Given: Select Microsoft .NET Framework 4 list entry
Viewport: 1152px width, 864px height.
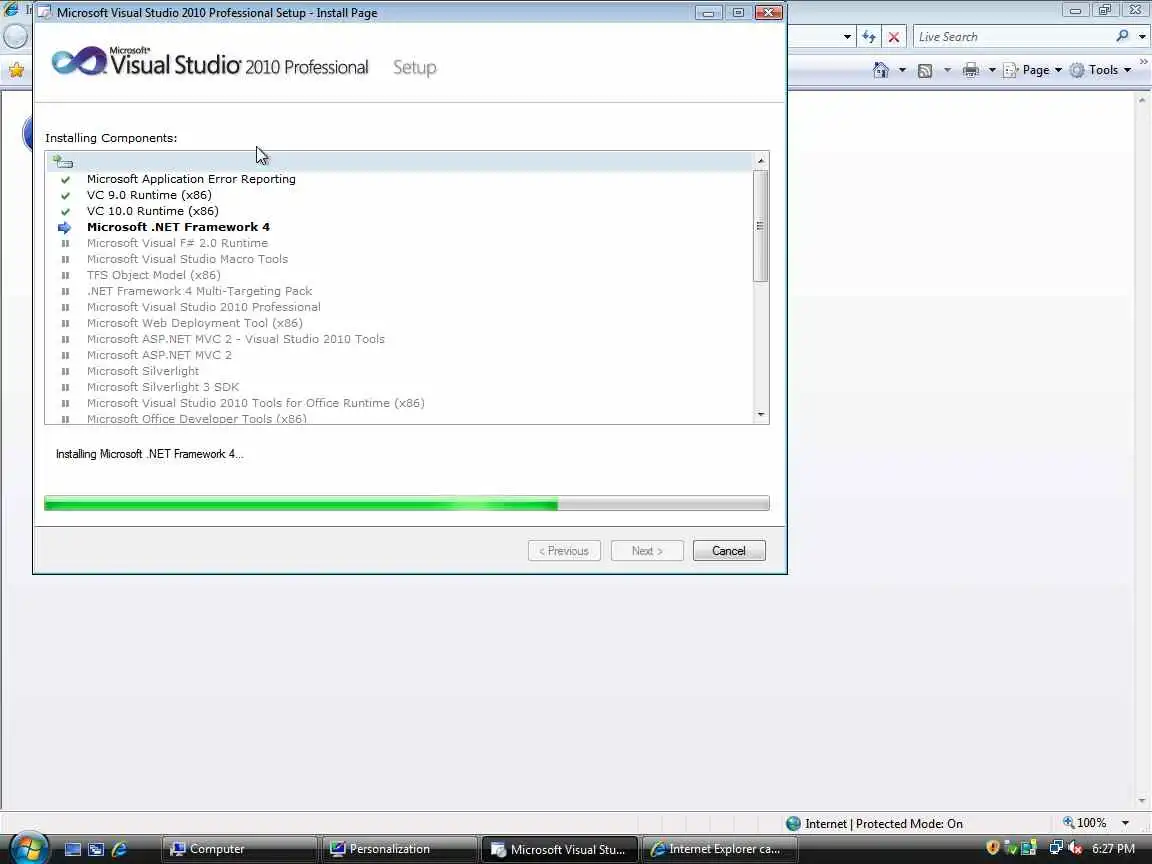Looking at the screenshot, I should 179,227.
